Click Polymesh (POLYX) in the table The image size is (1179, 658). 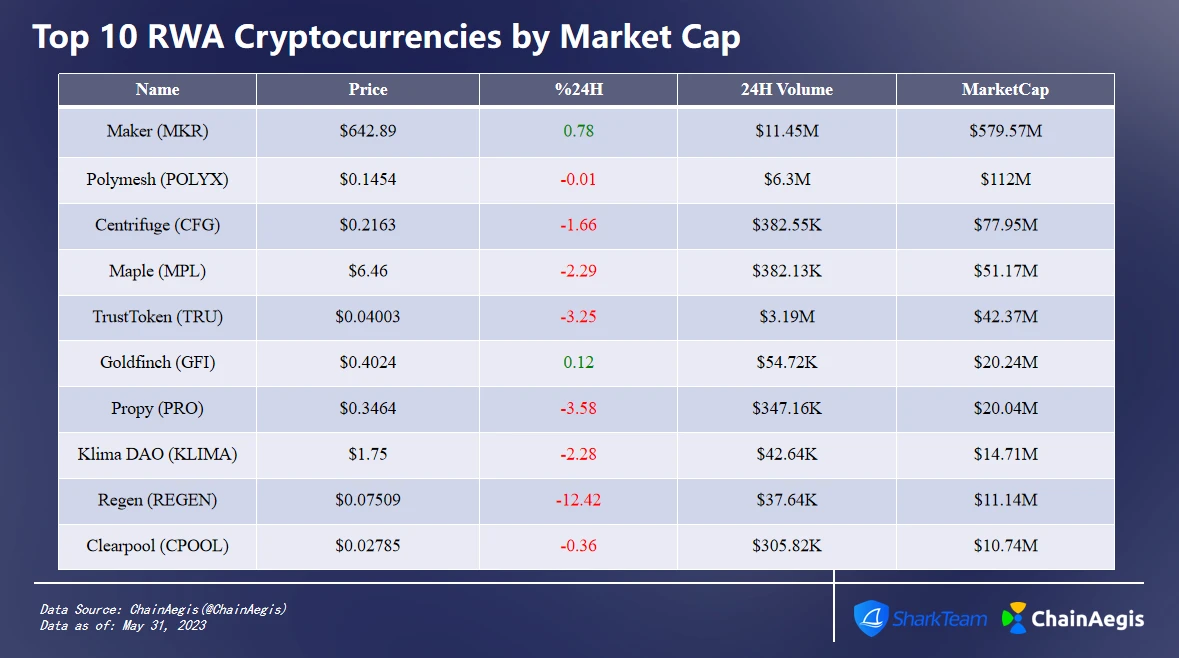[x=157, y=179]
